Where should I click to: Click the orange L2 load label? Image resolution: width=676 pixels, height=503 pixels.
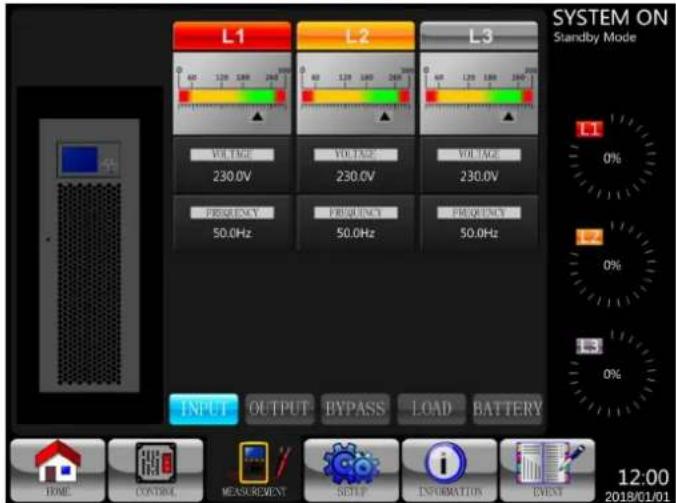click(x=589, y=237)
